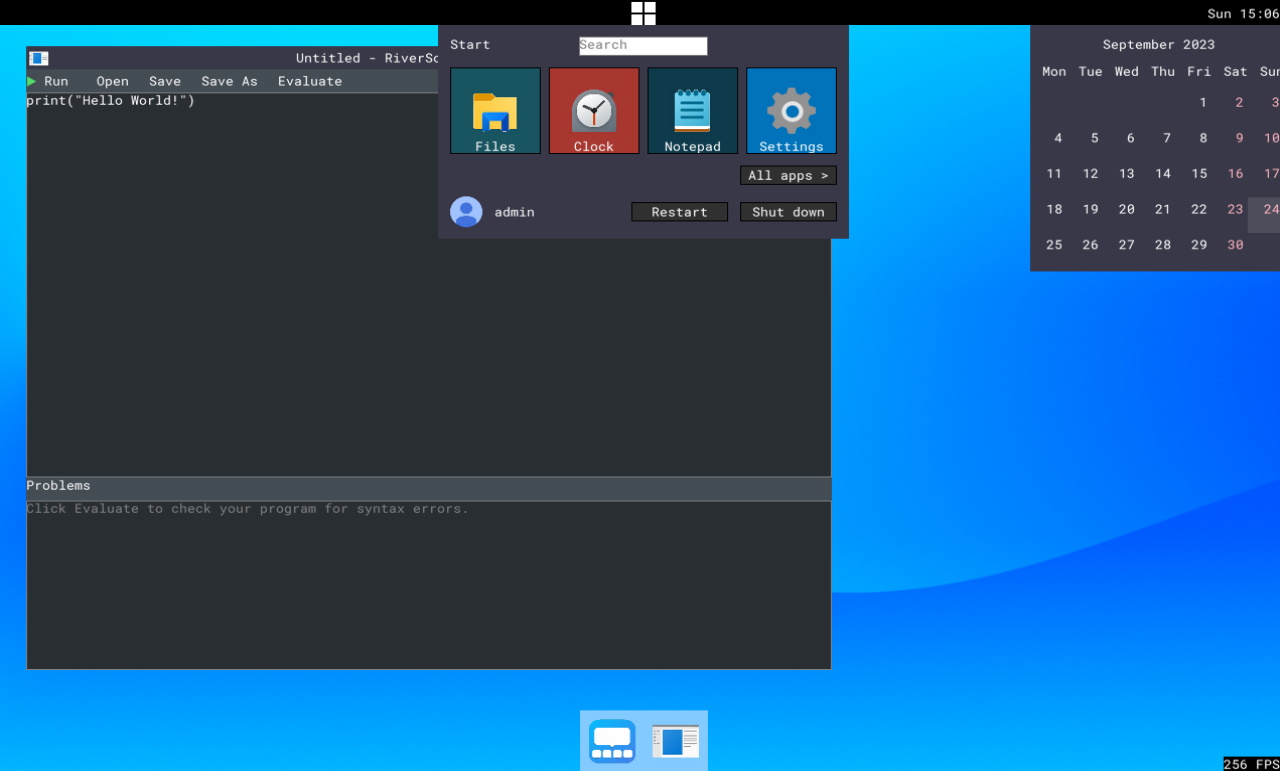1280x771 pixels.
Task: Select September 8 in the calendar
Action: tap(1203, 138)
